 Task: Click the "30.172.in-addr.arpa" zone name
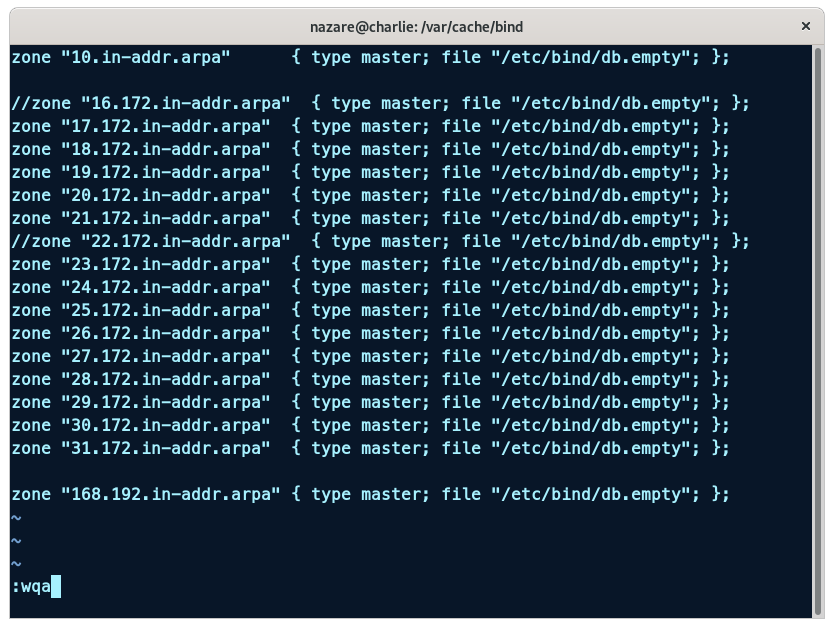(165, 425)
